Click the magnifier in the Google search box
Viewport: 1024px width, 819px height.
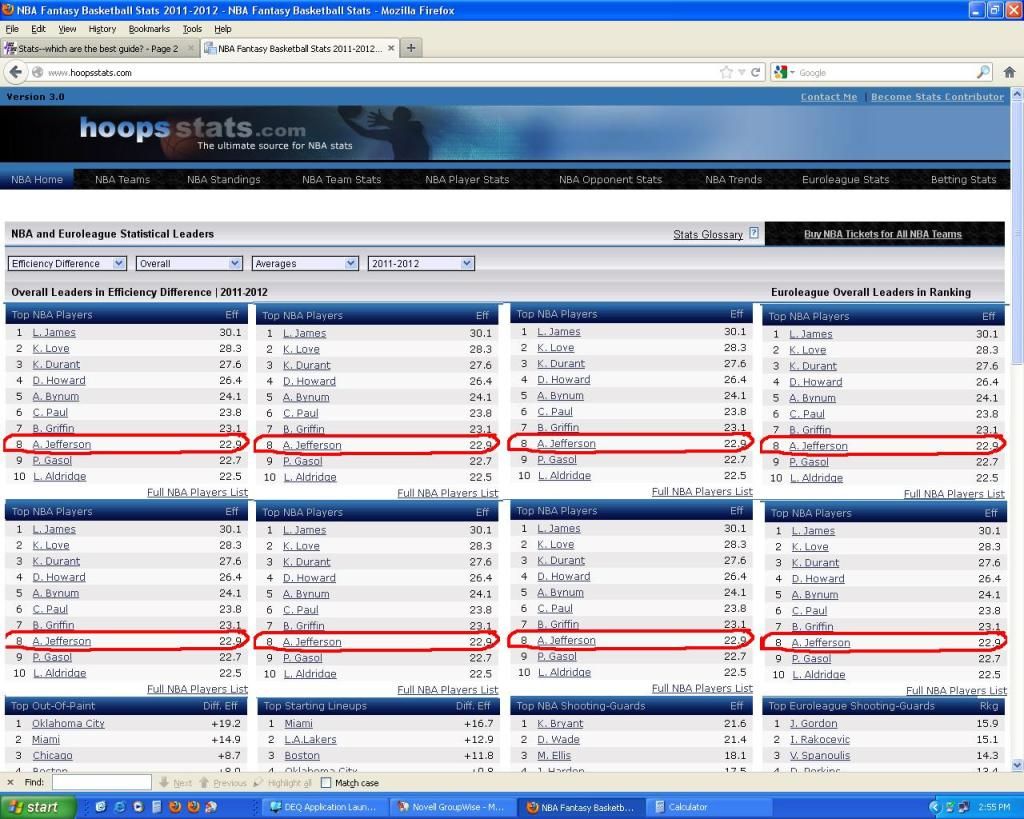point(983,72)
